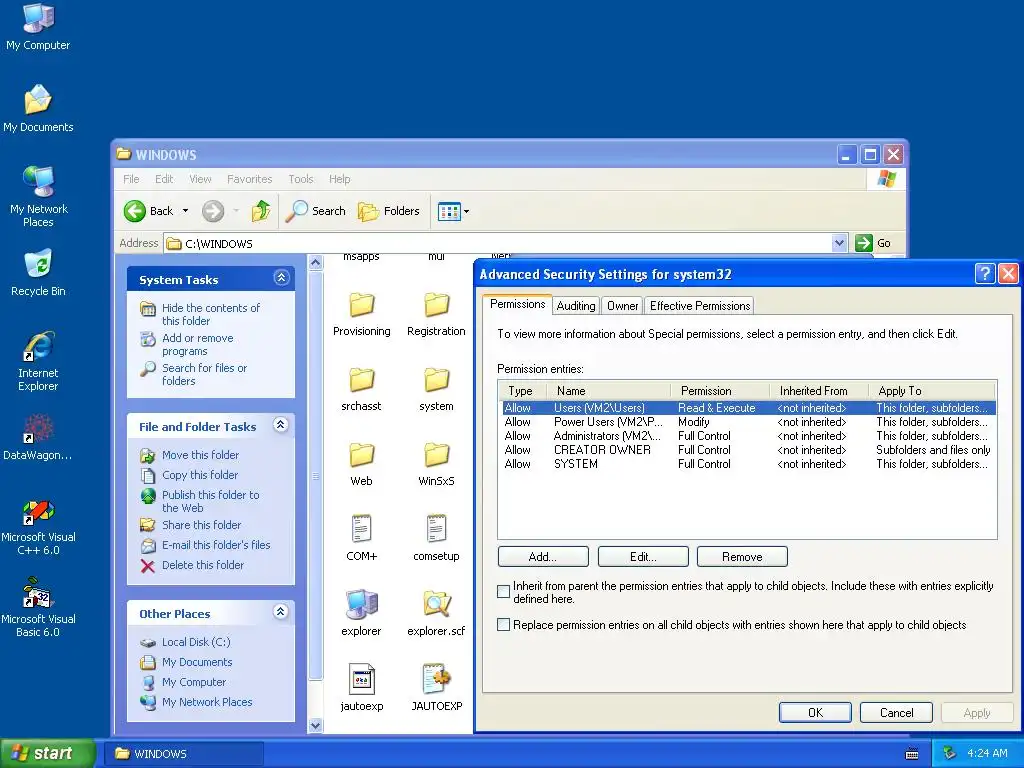
Task: Select the explorer.scf file
Action: point(436,614)
